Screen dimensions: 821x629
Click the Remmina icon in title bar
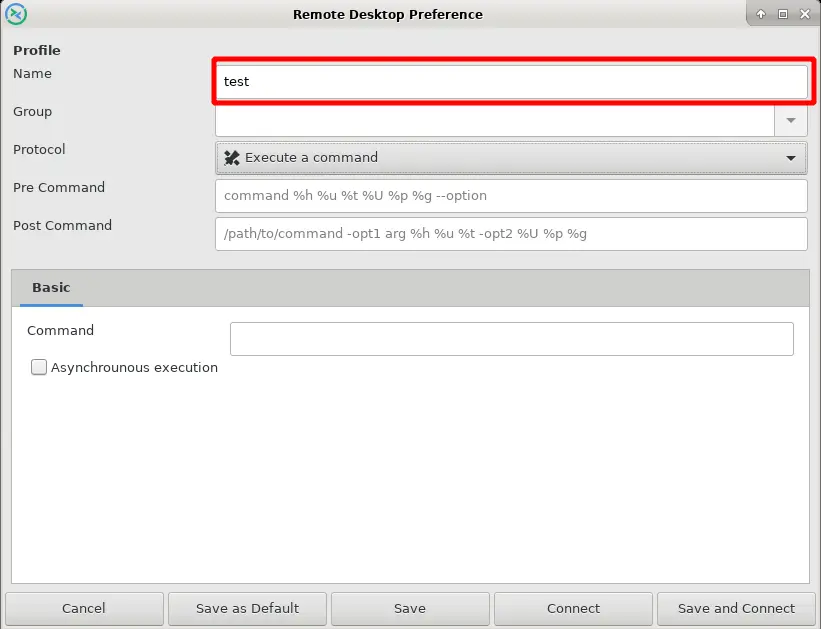pyautogui.click(x=16, y=14)
